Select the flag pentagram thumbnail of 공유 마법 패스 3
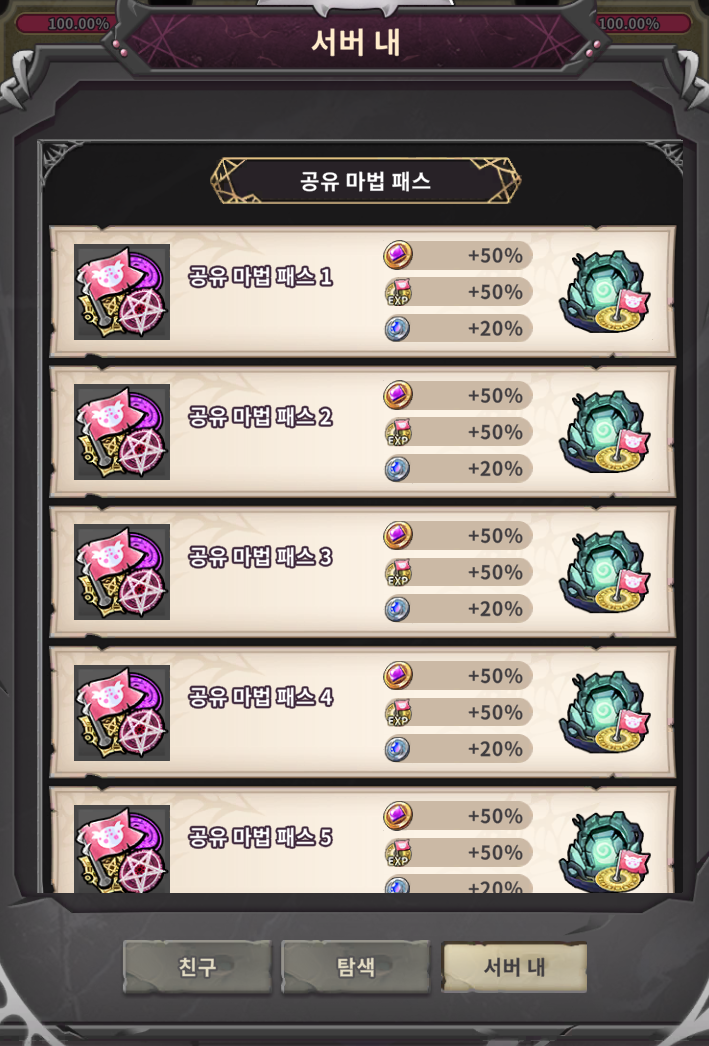The image size is (709, 1046). (122, 572)
